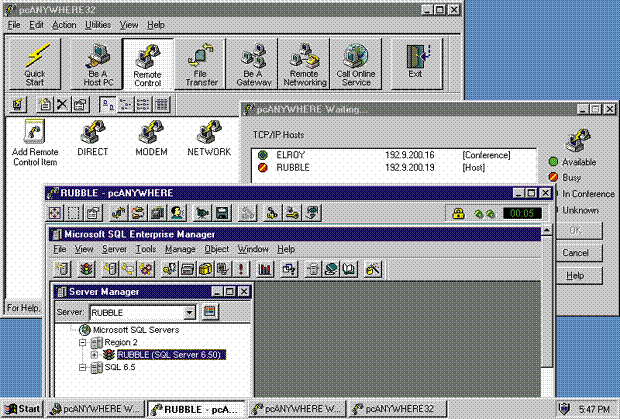Click the padlock status icon

pos(458,214)
